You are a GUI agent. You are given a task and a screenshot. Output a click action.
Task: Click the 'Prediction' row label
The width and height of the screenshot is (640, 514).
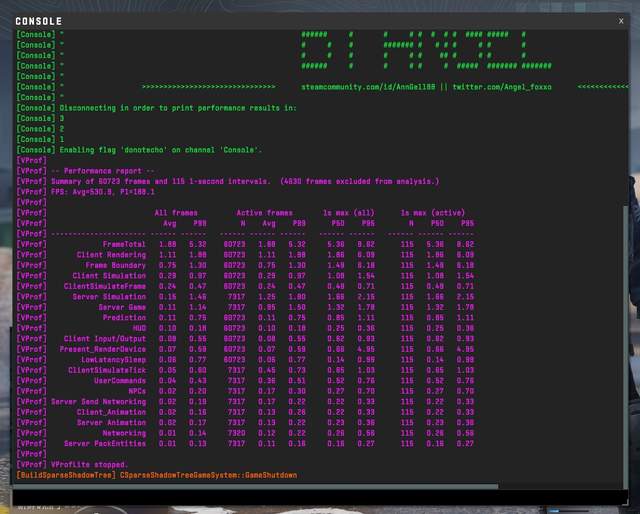tap(124, 318)
